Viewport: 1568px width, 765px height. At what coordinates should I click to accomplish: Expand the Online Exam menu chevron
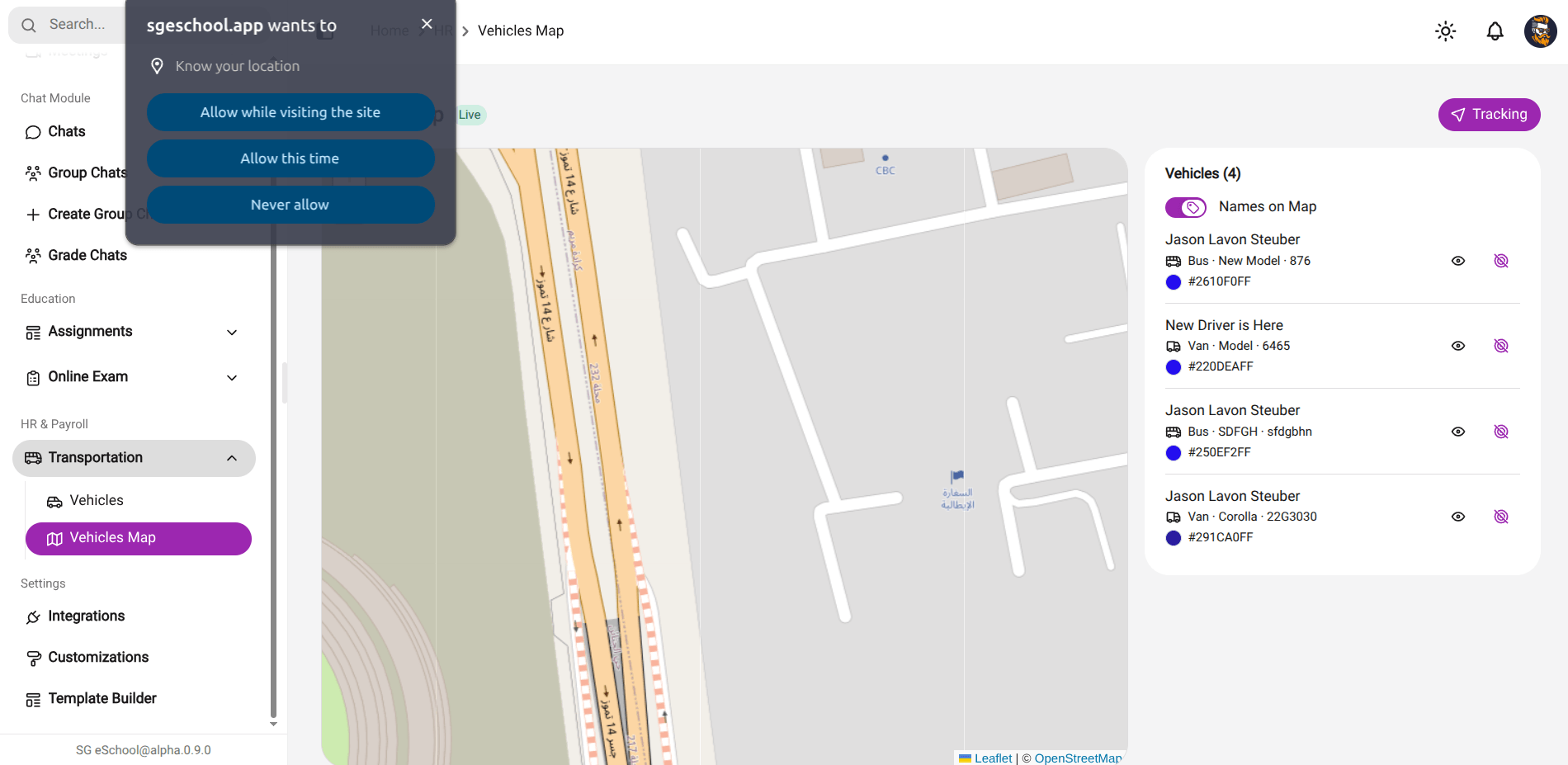pyautogui.click(x=232, y=377)
